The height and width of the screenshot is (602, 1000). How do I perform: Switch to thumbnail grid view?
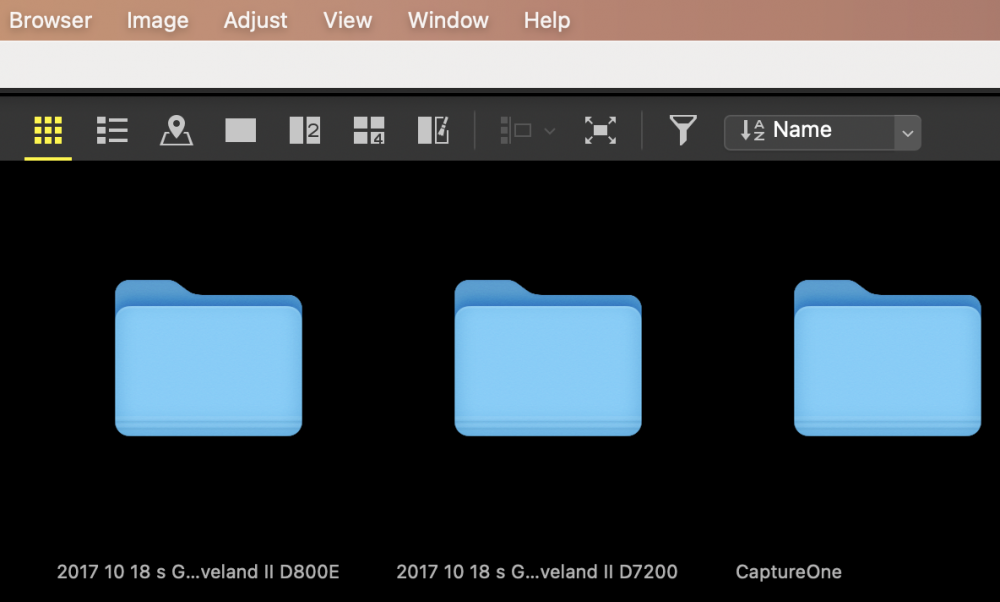click(x=48, y=131)
